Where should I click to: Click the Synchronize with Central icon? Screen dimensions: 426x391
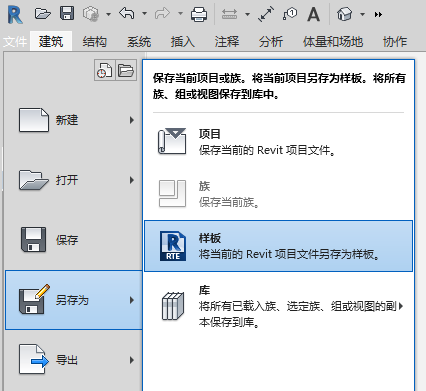pos(91,14)
